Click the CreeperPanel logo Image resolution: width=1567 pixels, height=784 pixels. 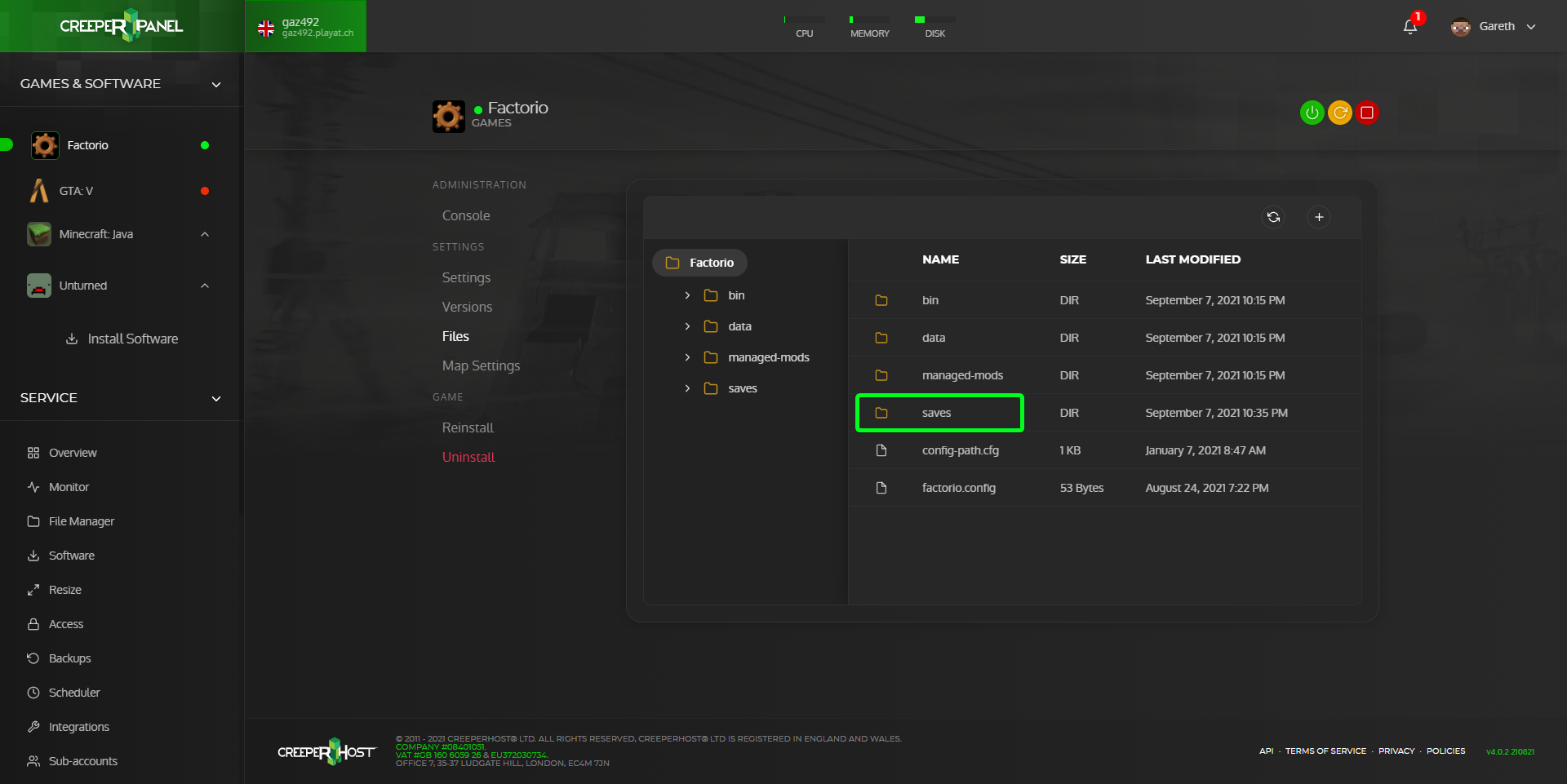[x=122, y=26]
